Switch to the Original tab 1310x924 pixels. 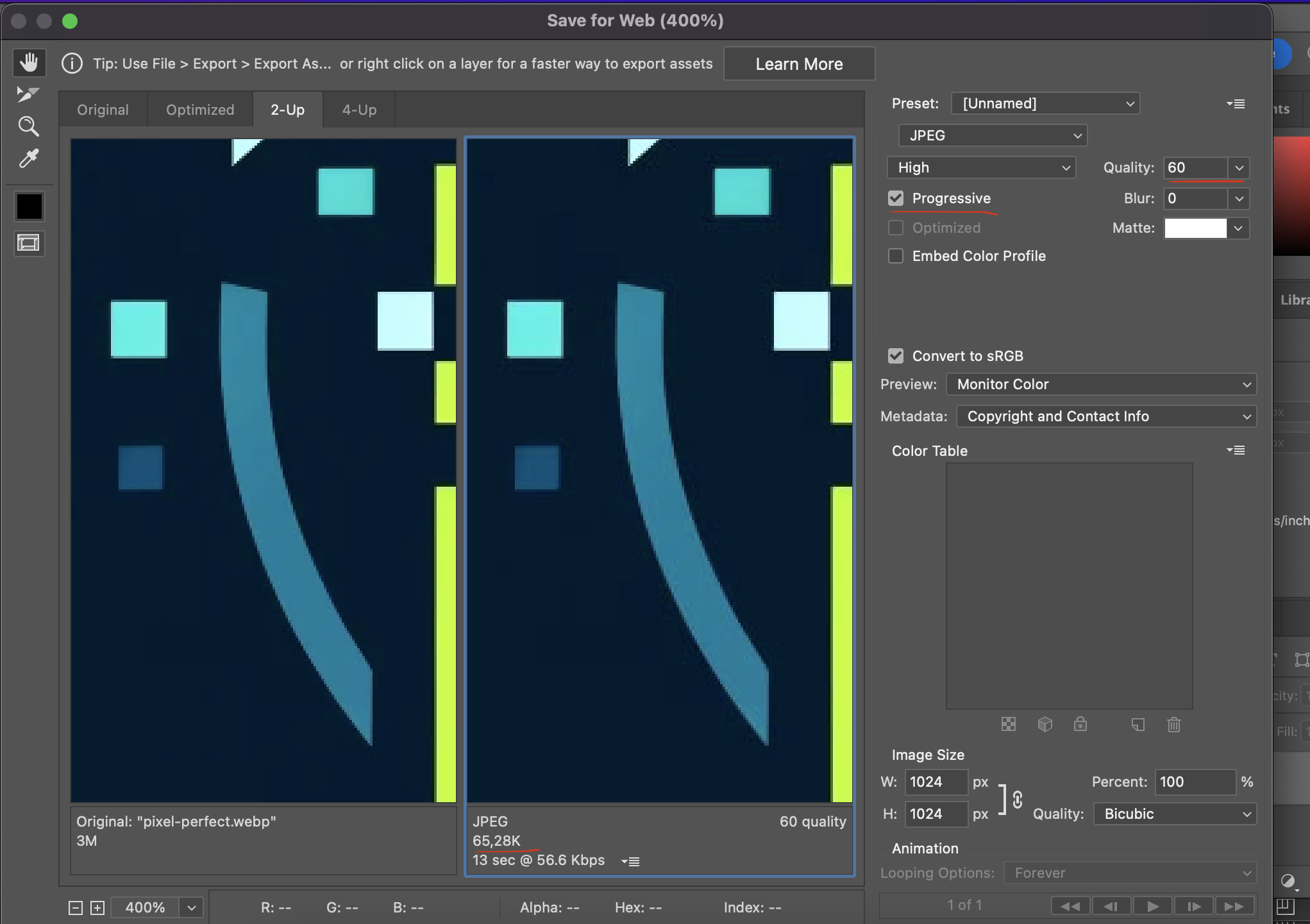(x=103, y=110)
